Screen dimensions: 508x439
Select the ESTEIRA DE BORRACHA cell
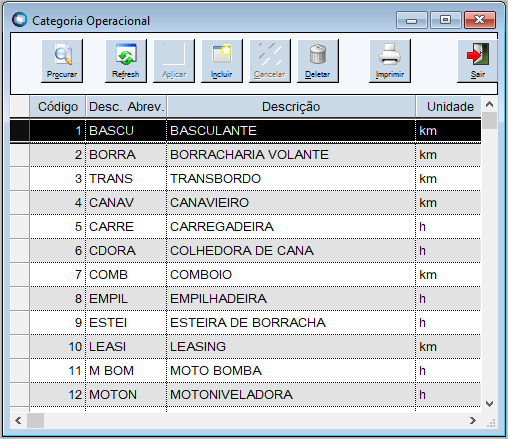(291, 323)
